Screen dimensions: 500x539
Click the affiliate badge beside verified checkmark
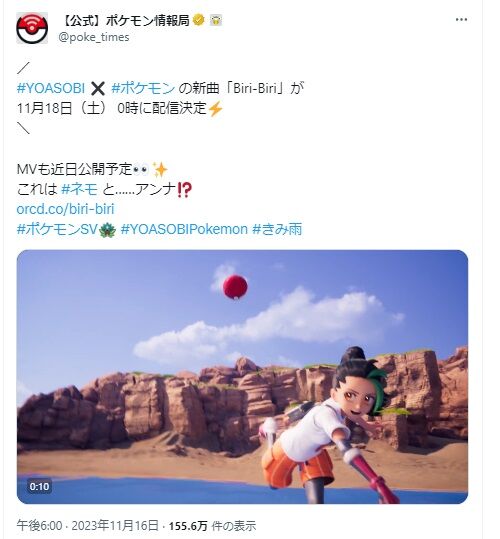pyautogui.click(x=216, y=21)
